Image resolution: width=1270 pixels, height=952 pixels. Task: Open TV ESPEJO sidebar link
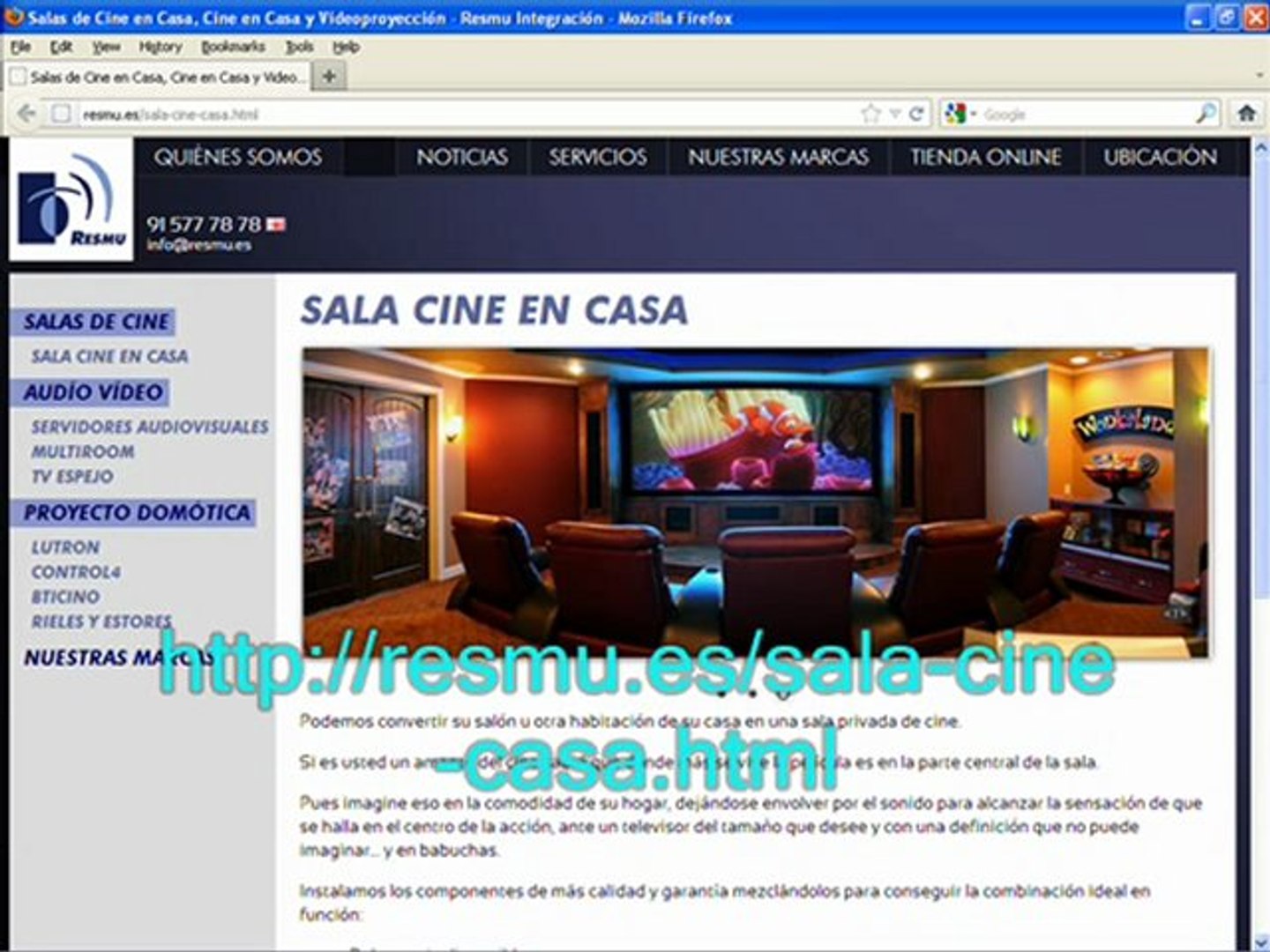pyautogui.click(x=72, y=476)
